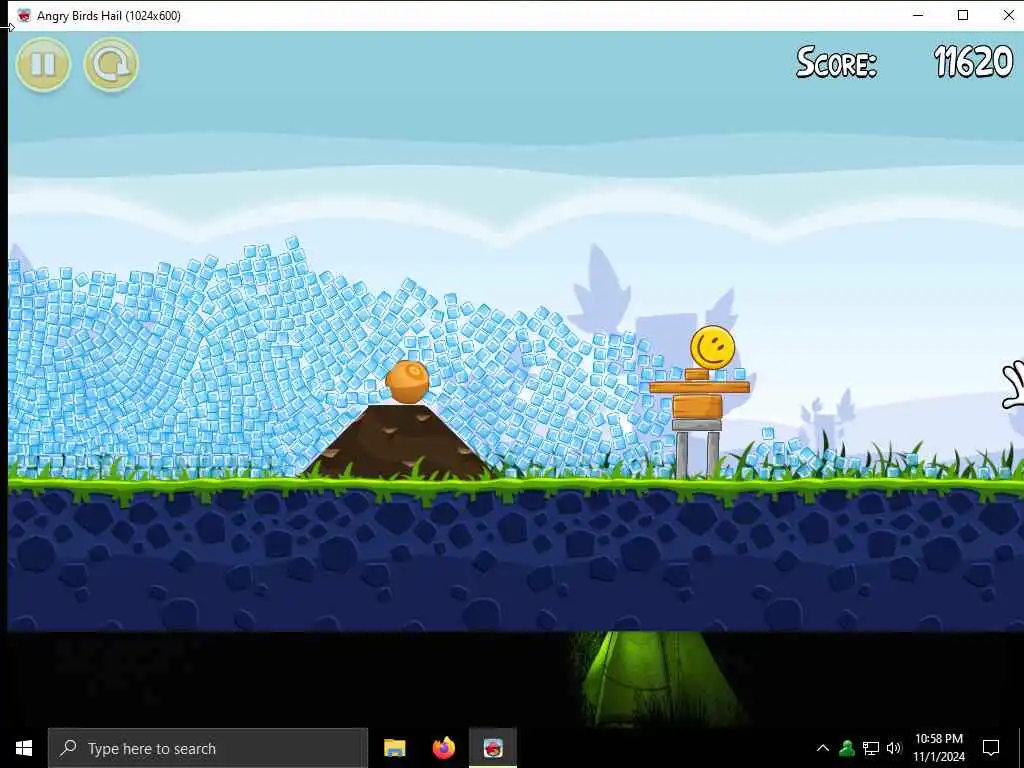Click the Angry Birds icon in title bar
The image size is (1024, 768).
tap(24, 16)
